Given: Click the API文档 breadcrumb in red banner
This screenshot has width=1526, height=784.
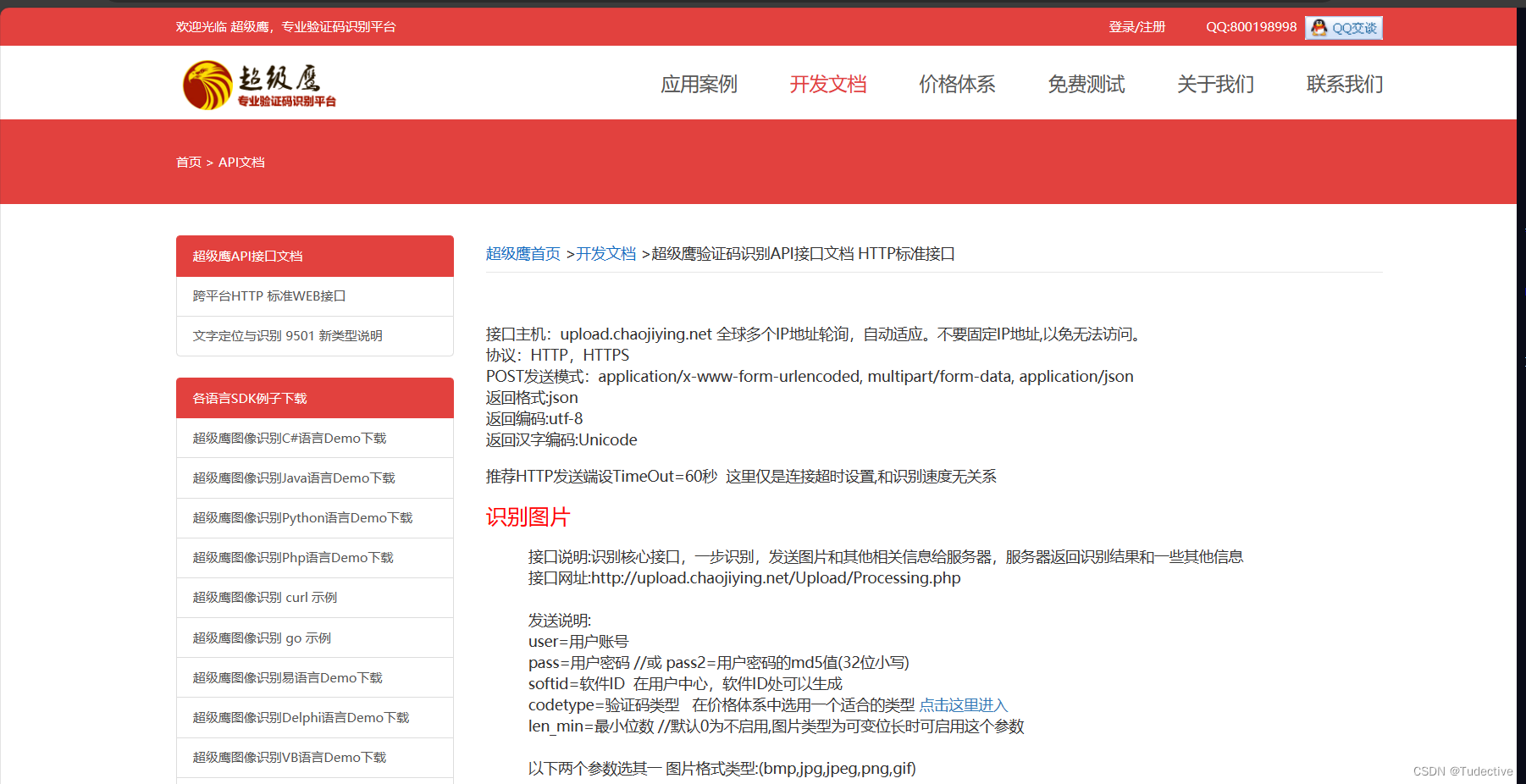Looking at the screenshot, I should [241, 162].
